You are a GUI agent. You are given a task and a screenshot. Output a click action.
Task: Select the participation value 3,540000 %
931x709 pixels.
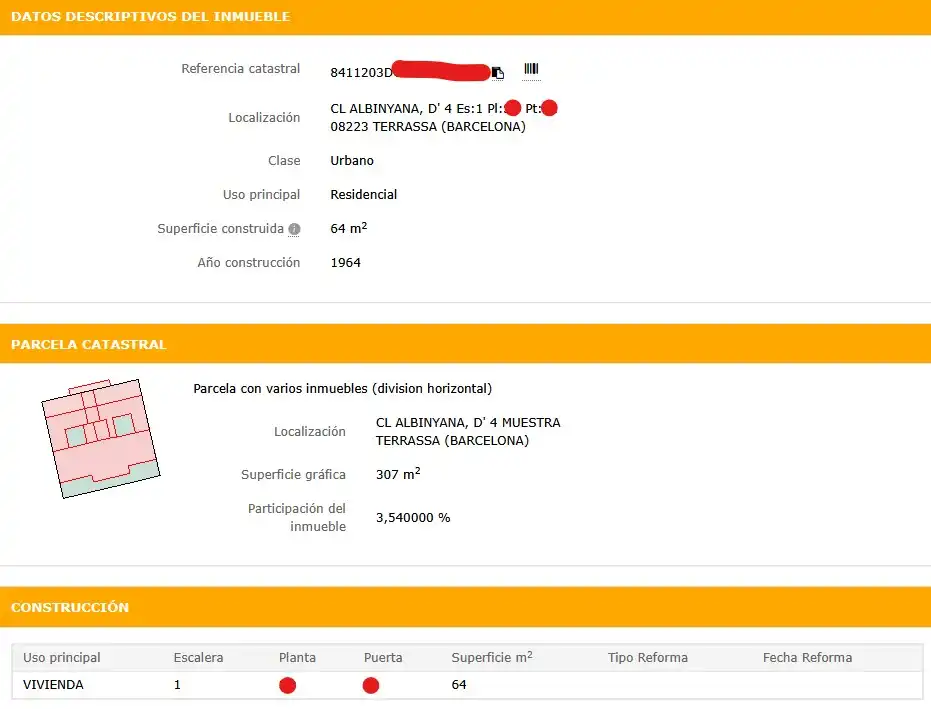(413, 518)
